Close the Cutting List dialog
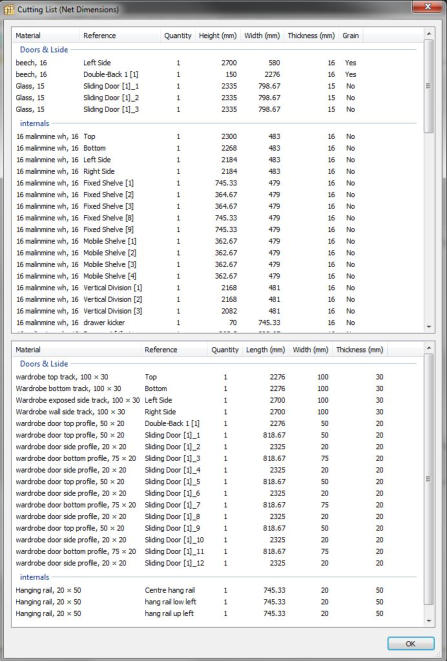Screen dimensions: 447x662 tap(427, 7)
